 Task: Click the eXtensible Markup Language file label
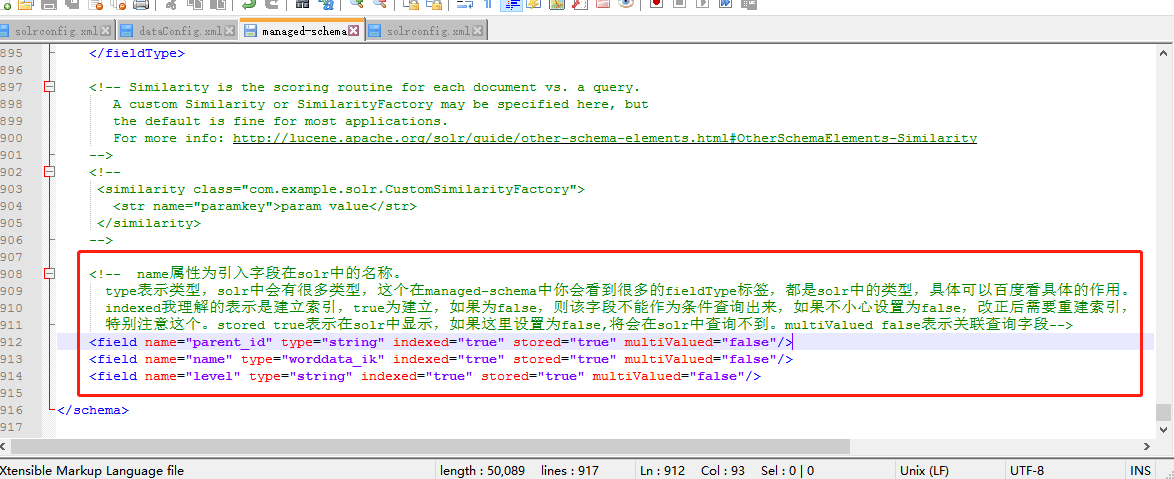(x=92, y=471)
